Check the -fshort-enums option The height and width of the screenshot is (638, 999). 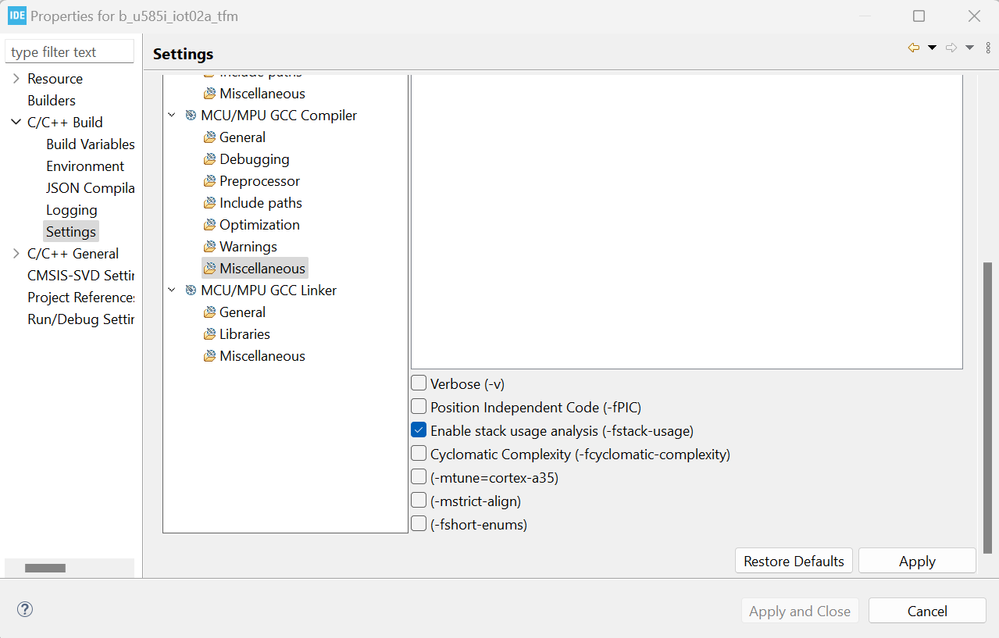(x=419, y=524)
